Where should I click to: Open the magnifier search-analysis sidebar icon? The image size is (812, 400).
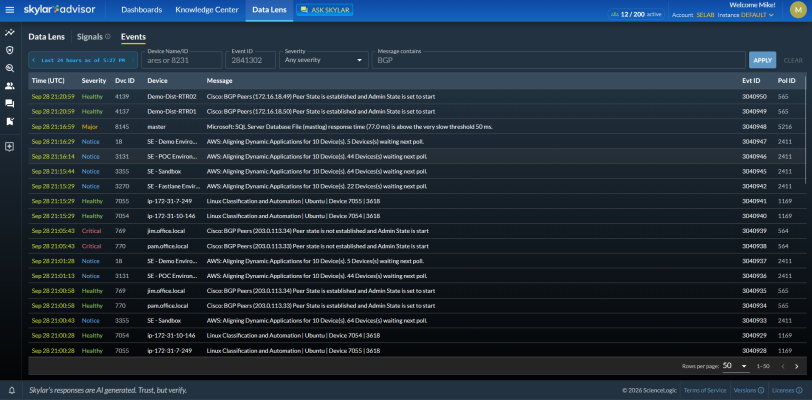pos(9,68)
